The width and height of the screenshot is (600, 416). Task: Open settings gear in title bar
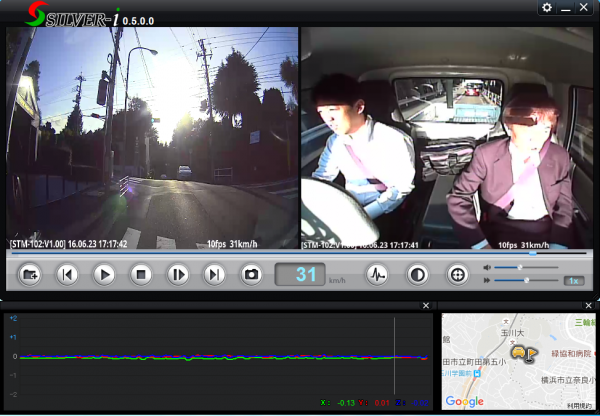(x=547, y=8)
